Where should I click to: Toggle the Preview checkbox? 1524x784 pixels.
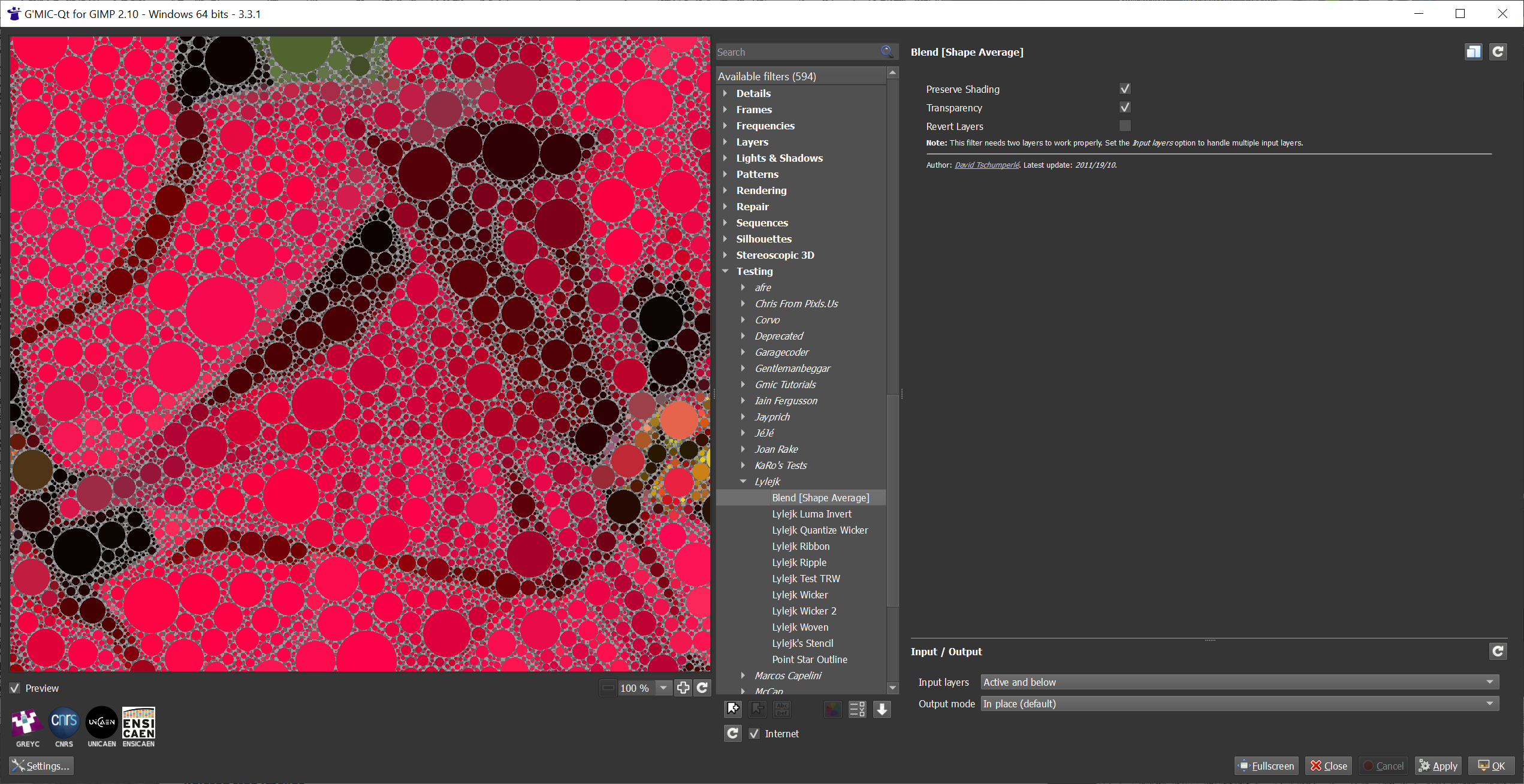15,688
